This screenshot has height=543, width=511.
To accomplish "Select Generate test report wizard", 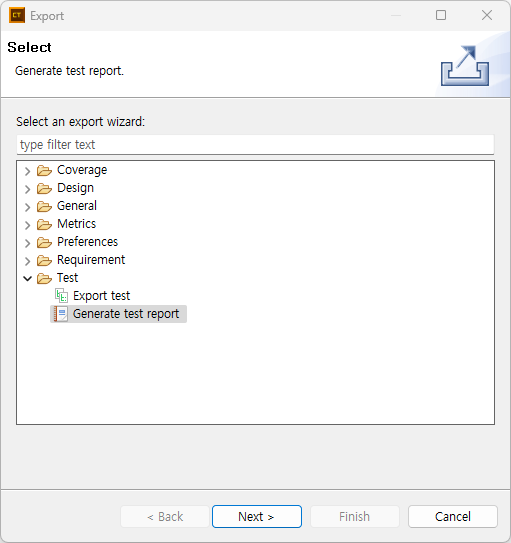I will (126, 314).
